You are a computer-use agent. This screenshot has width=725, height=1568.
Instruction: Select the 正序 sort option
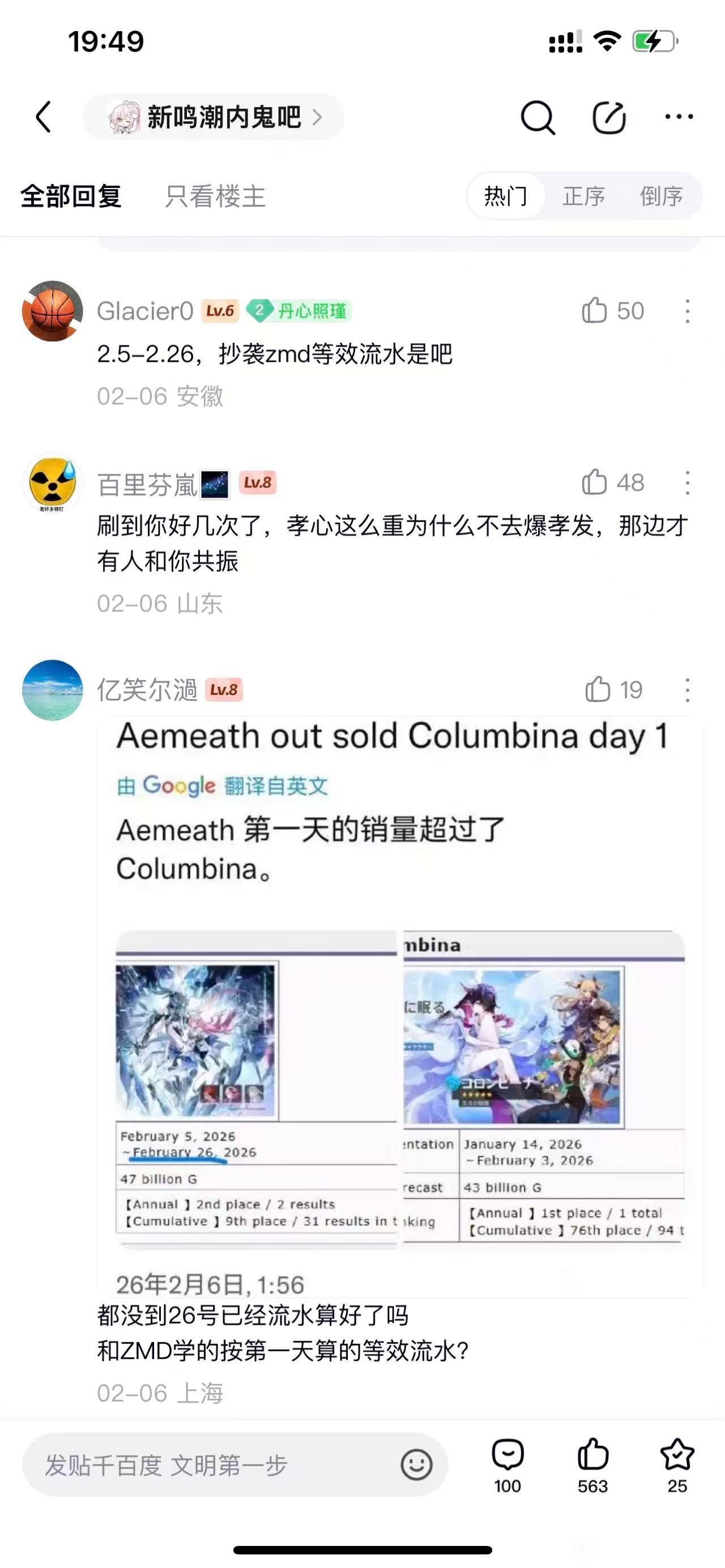[x=584, y=196]
